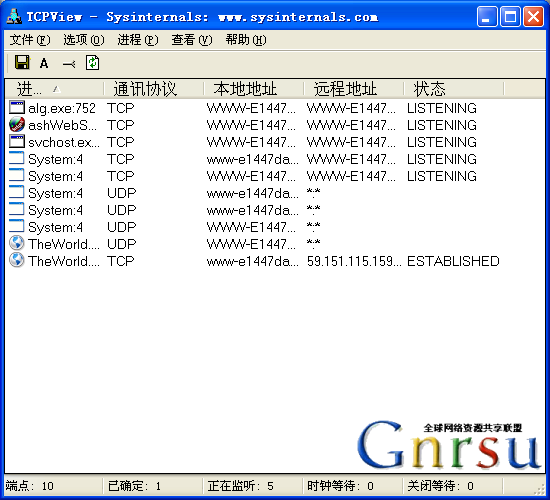Image resolution: width=550 pixels, height=500 pixels.
Task: Click the icon of the TheWorld UDP row
Action: click(17, 243)
